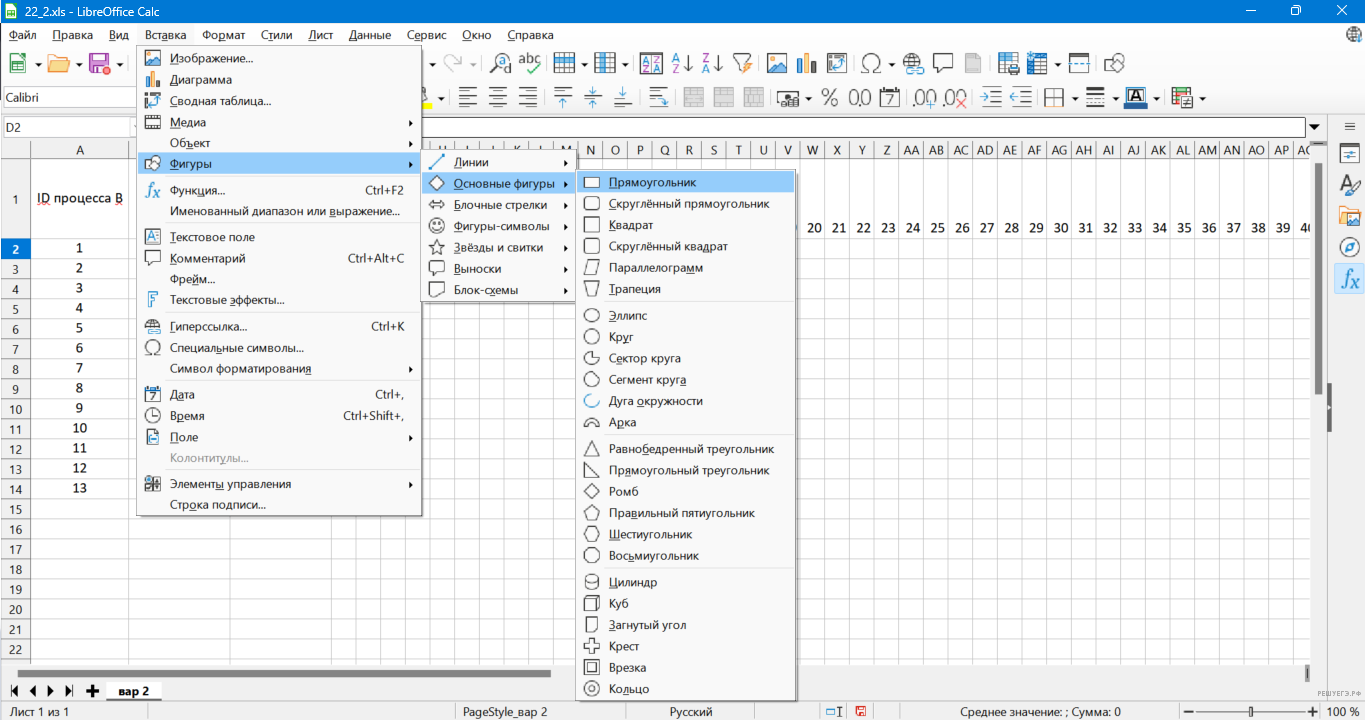1365x720 pixels.
Task: Expand the Блочные стрелки submenu
Action: [499, 205]
